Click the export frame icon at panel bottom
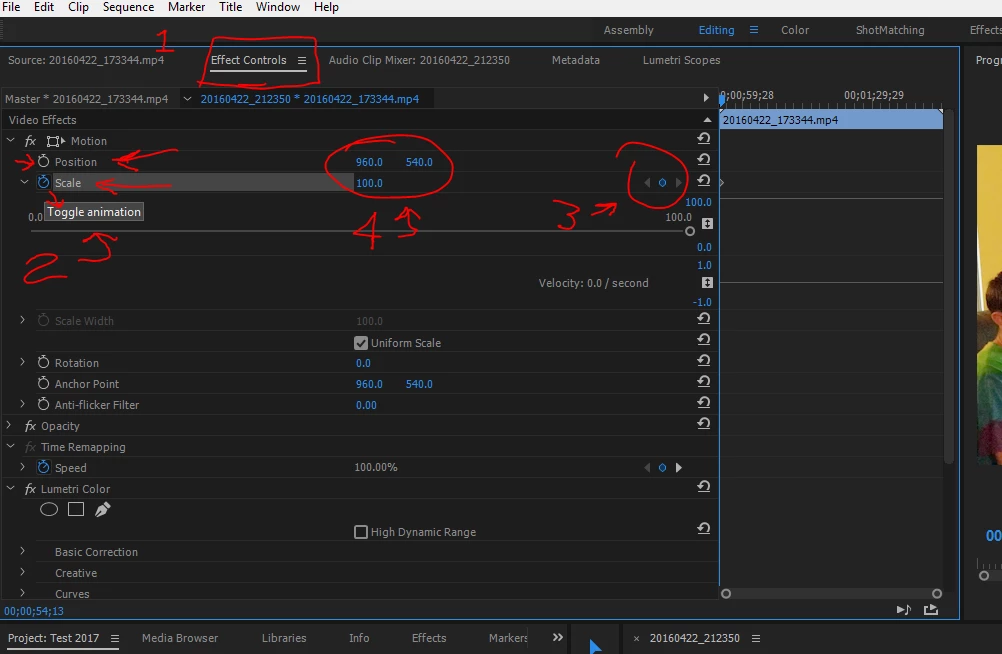The image size is (1002, 654). 931,609
